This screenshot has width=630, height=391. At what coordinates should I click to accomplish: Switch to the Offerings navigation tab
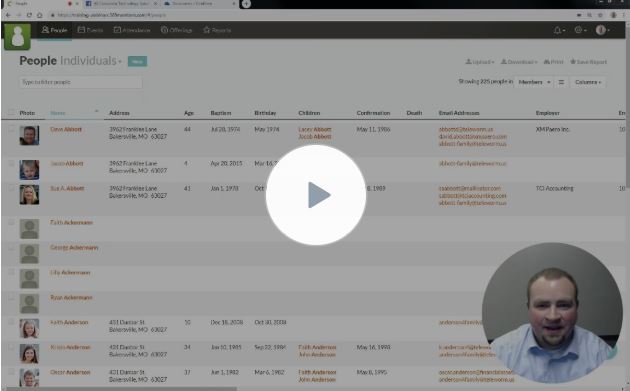[176, 30]
